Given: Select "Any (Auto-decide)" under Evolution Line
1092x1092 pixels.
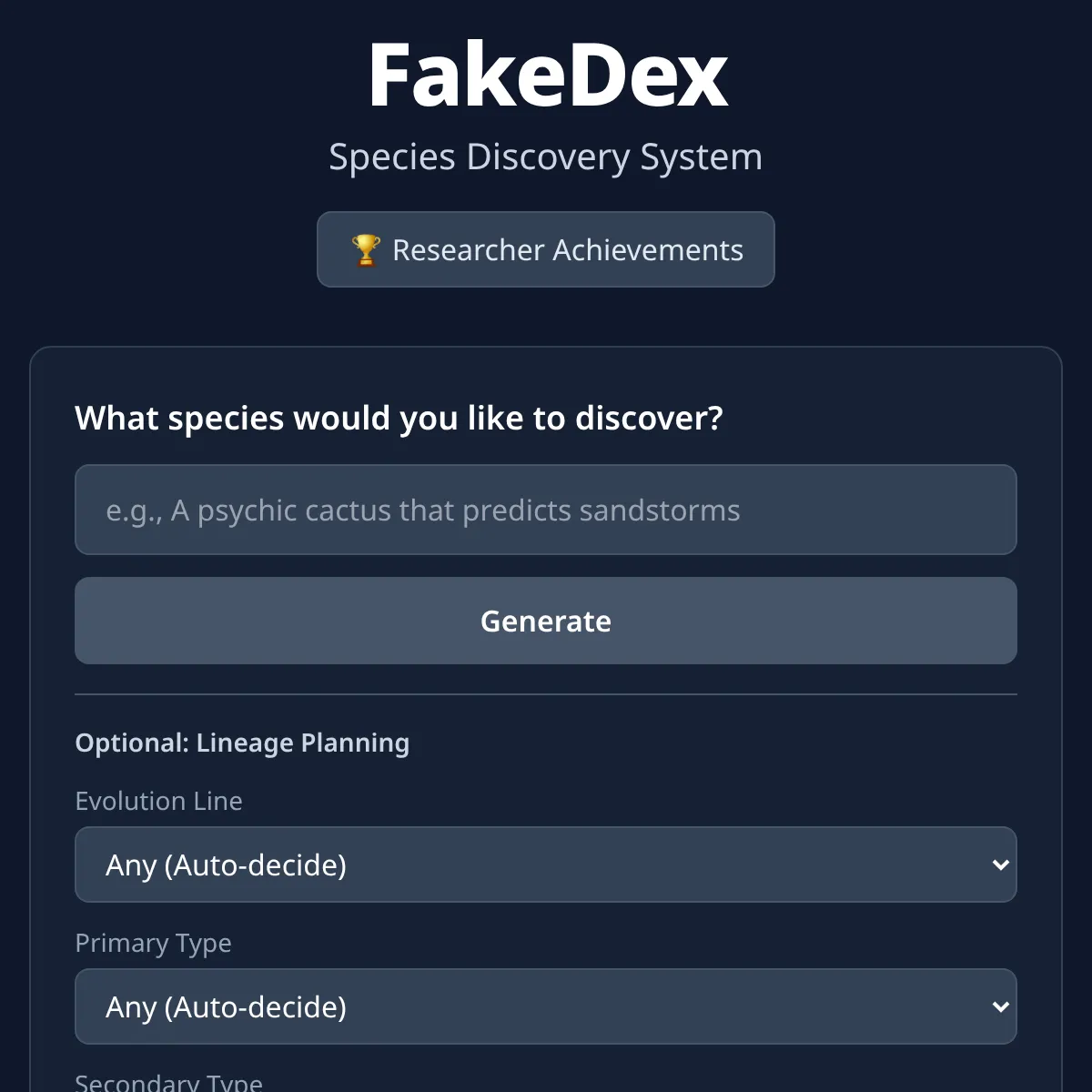Looking at the screenshot, I should pos(226,864).
